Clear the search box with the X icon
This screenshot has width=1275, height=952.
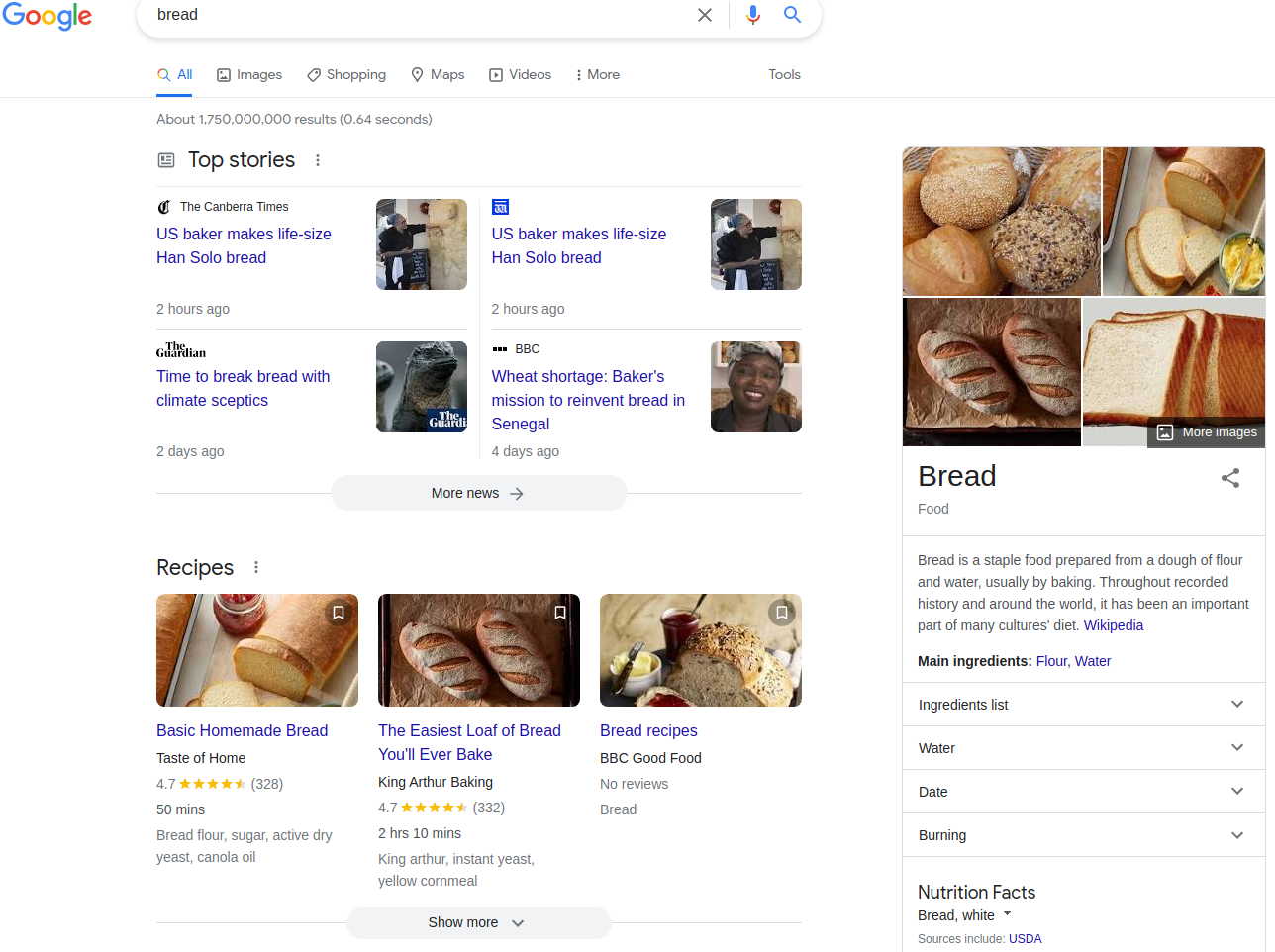[x=704, y=15]
